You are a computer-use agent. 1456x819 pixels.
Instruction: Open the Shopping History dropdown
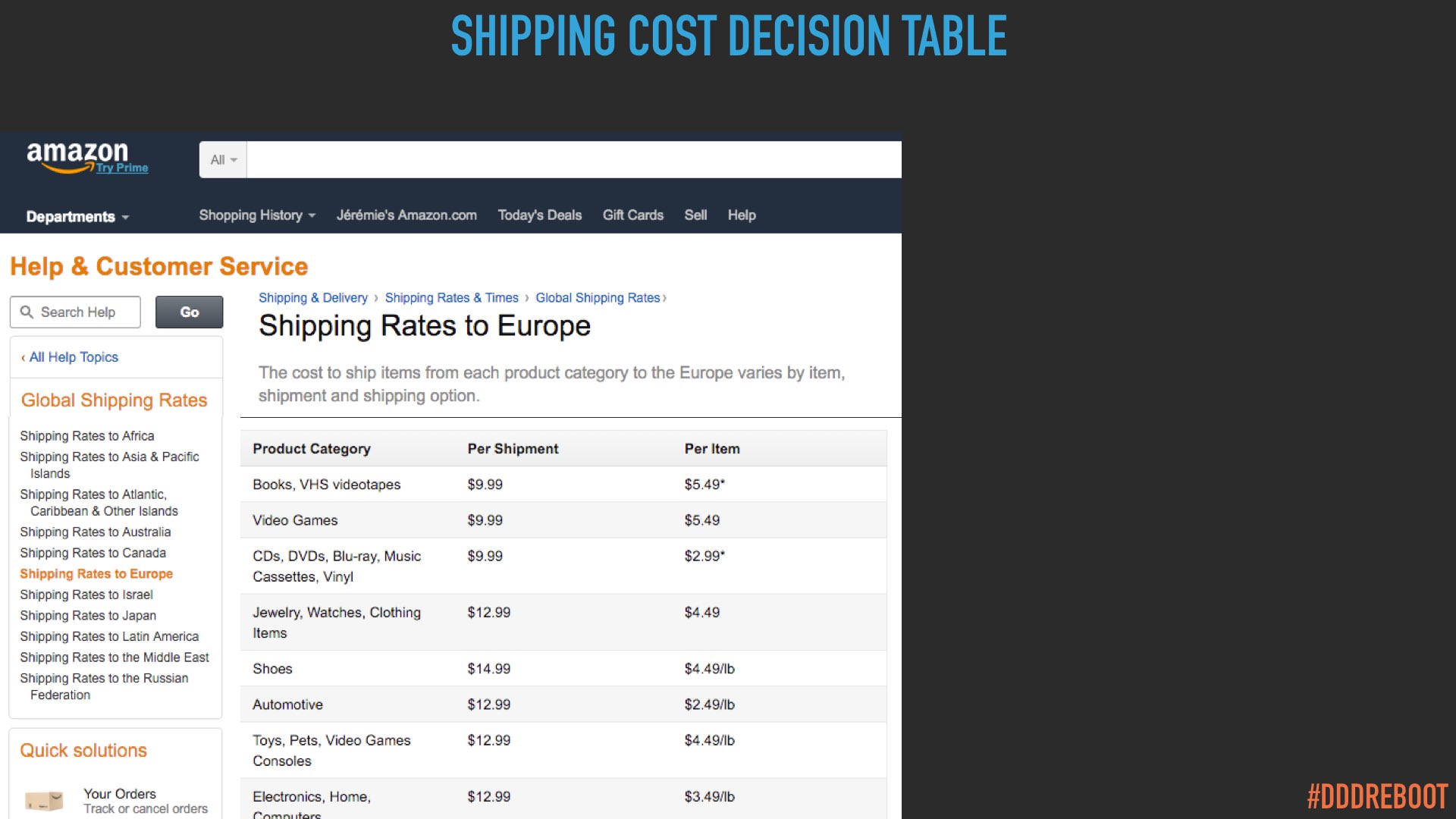click(x=257, y=215)
